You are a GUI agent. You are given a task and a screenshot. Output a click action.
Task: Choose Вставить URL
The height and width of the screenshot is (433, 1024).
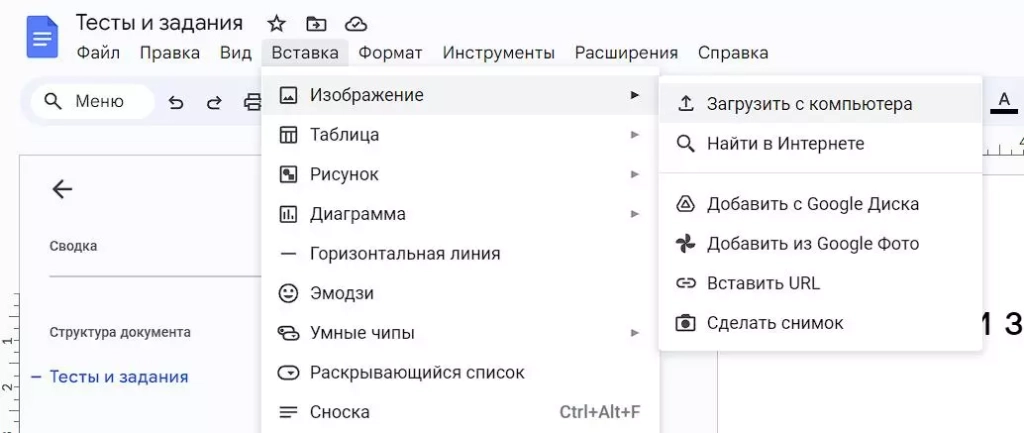(820, 283)
